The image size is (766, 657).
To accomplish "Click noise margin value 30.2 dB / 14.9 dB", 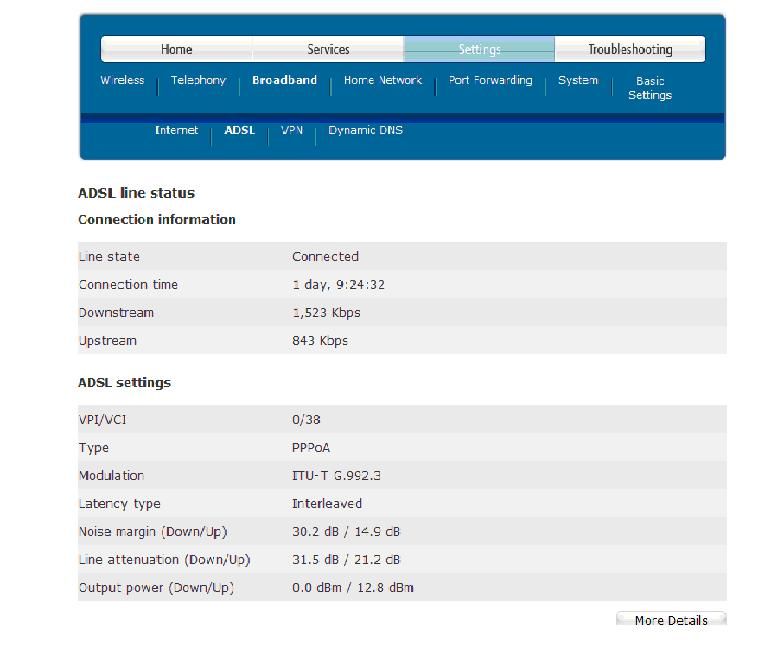I will [x=346, y=531].
